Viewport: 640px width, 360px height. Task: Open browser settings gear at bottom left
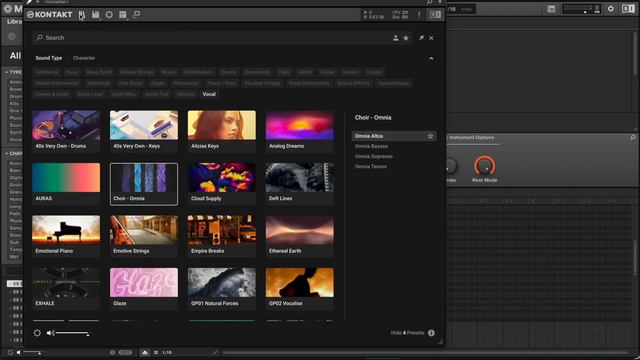pyautogui.click(x=37, y=333)
